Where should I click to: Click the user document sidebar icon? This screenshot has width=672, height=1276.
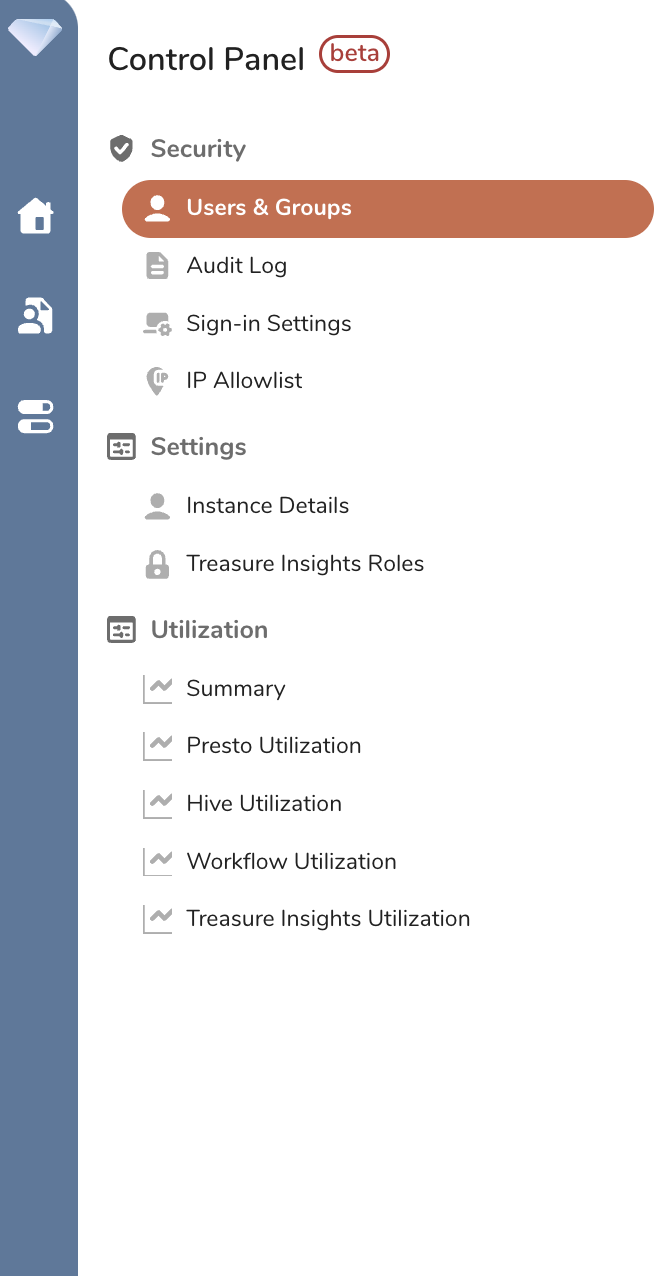tap(36, 316)
